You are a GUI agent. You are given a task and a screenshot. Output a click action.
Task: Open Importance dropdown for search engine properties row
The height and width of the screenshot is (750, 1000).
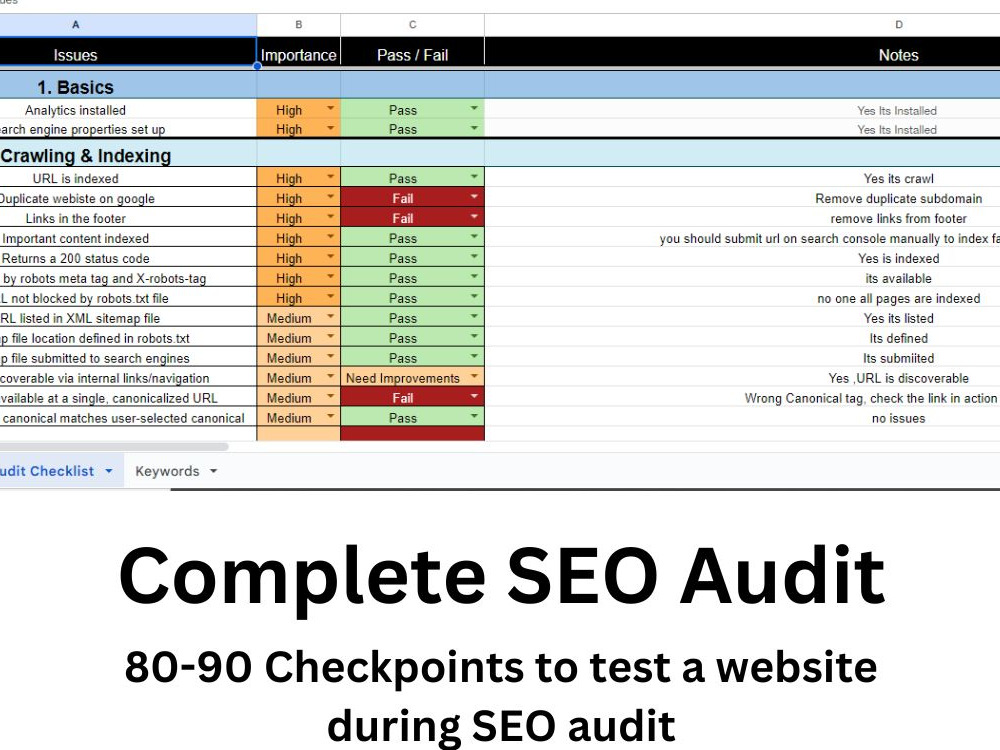330,128
